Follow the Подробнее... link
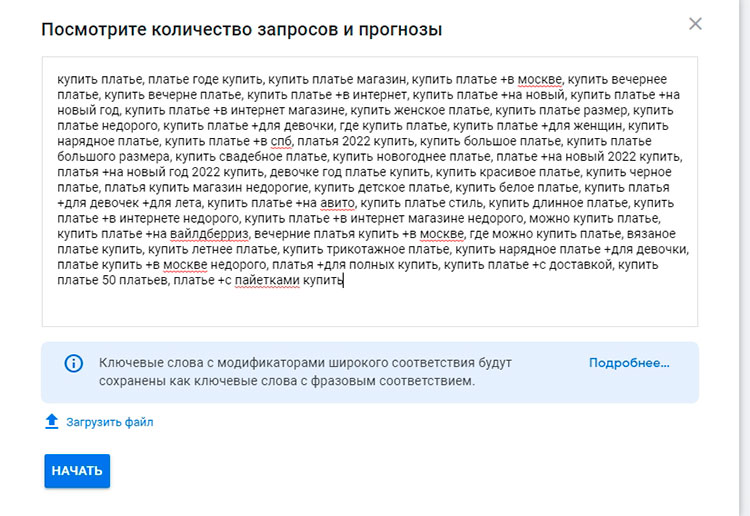This screenshot has width=750, height=516. pos(628,363)
